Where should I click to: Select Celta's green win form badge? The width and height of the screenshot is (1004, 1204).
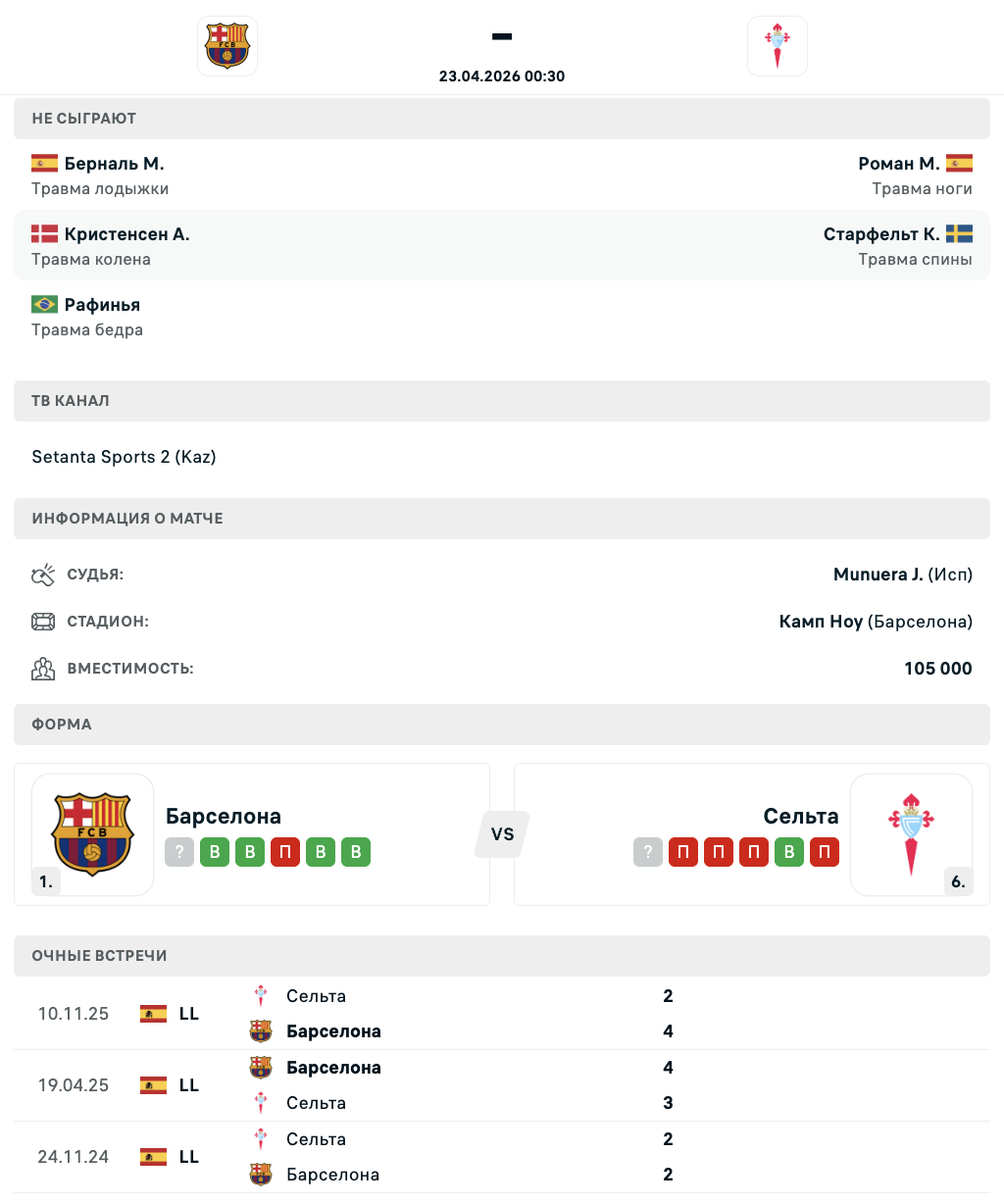point(789,852)
